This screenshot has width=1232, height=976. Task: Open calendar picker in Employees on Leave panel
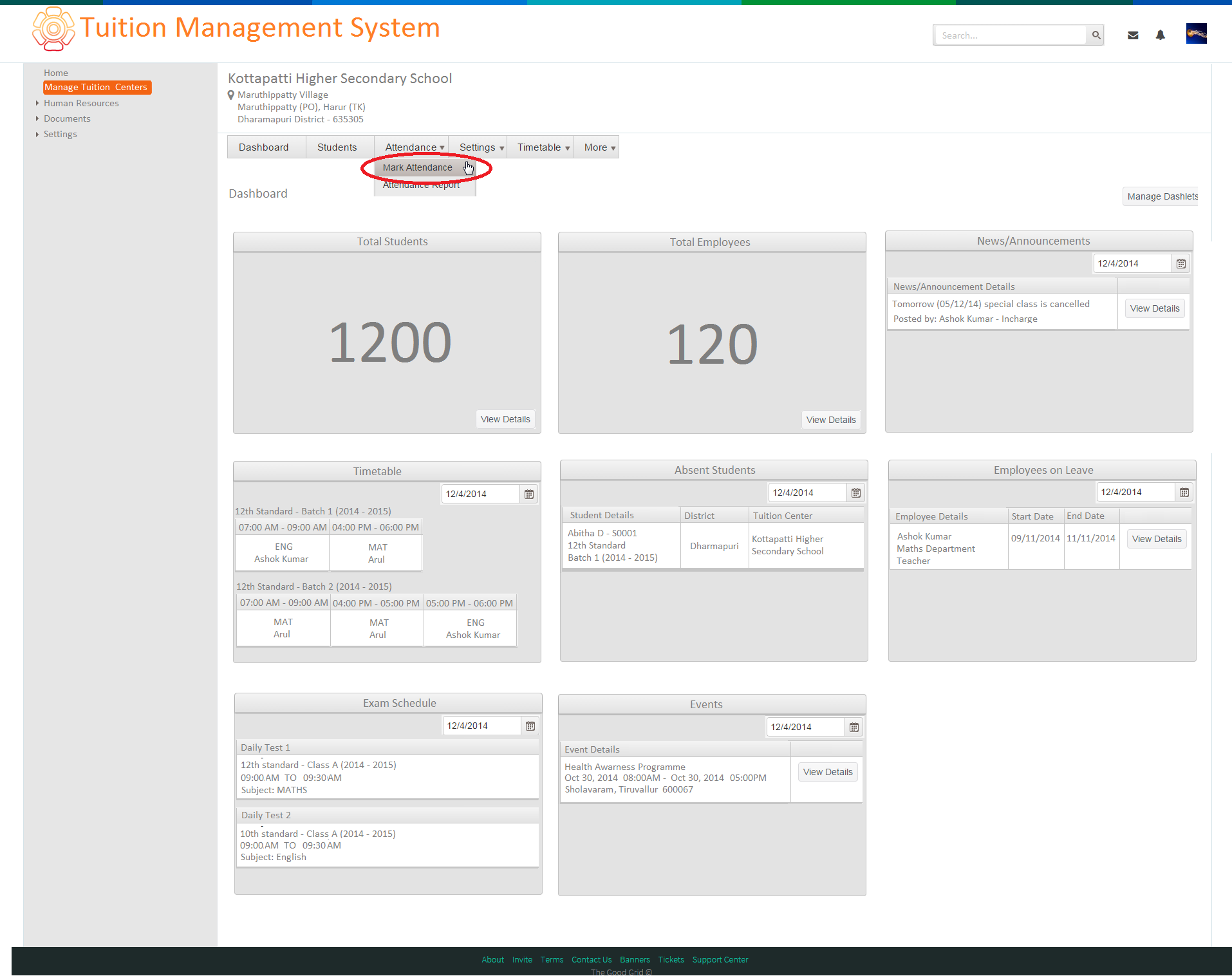(1184, 492)
